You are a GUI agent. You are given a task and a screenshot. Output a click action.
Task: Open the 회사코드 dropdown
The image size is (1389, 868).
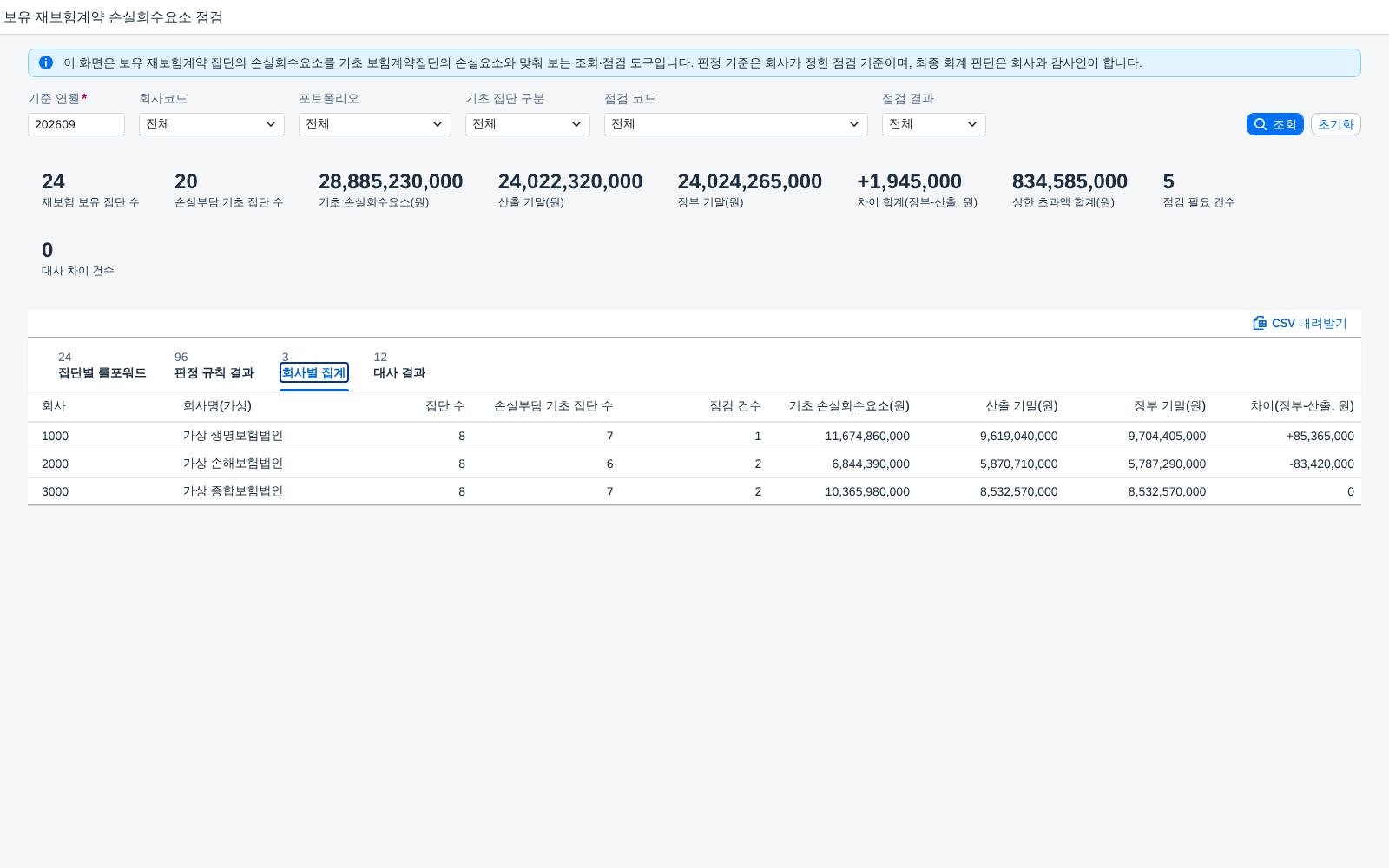pos(212,124)
